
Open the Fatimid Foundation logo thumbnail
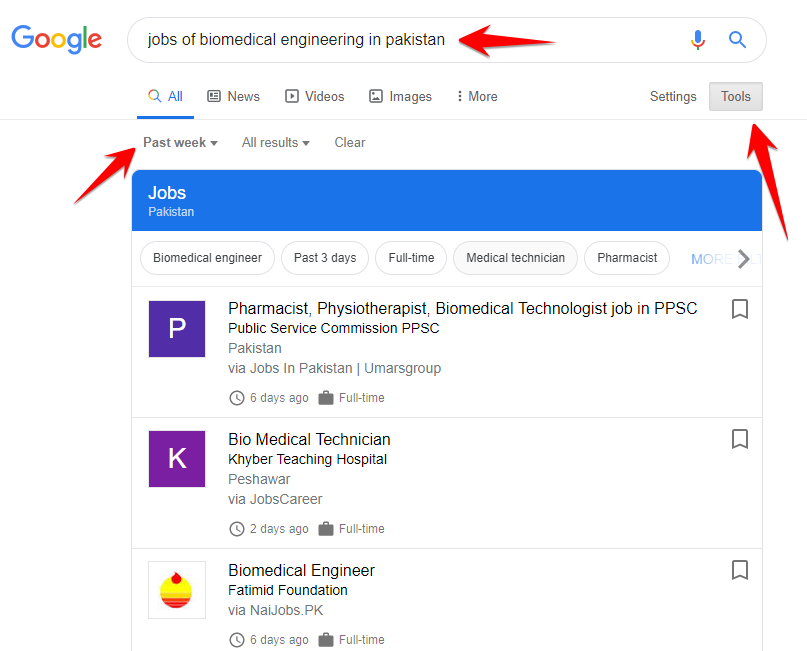(177, 590)
